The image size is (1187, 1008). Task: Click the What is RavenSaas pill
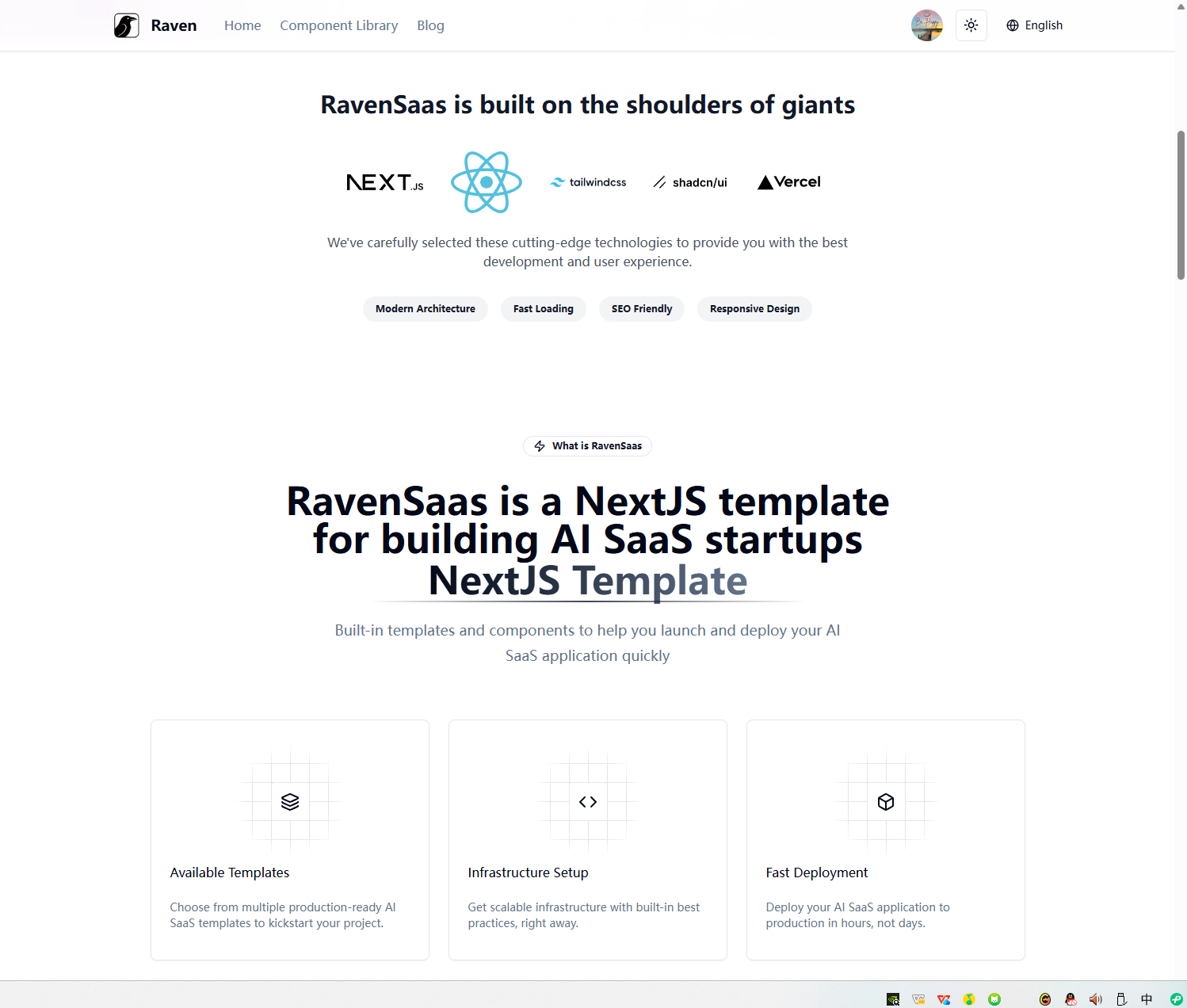588,446
